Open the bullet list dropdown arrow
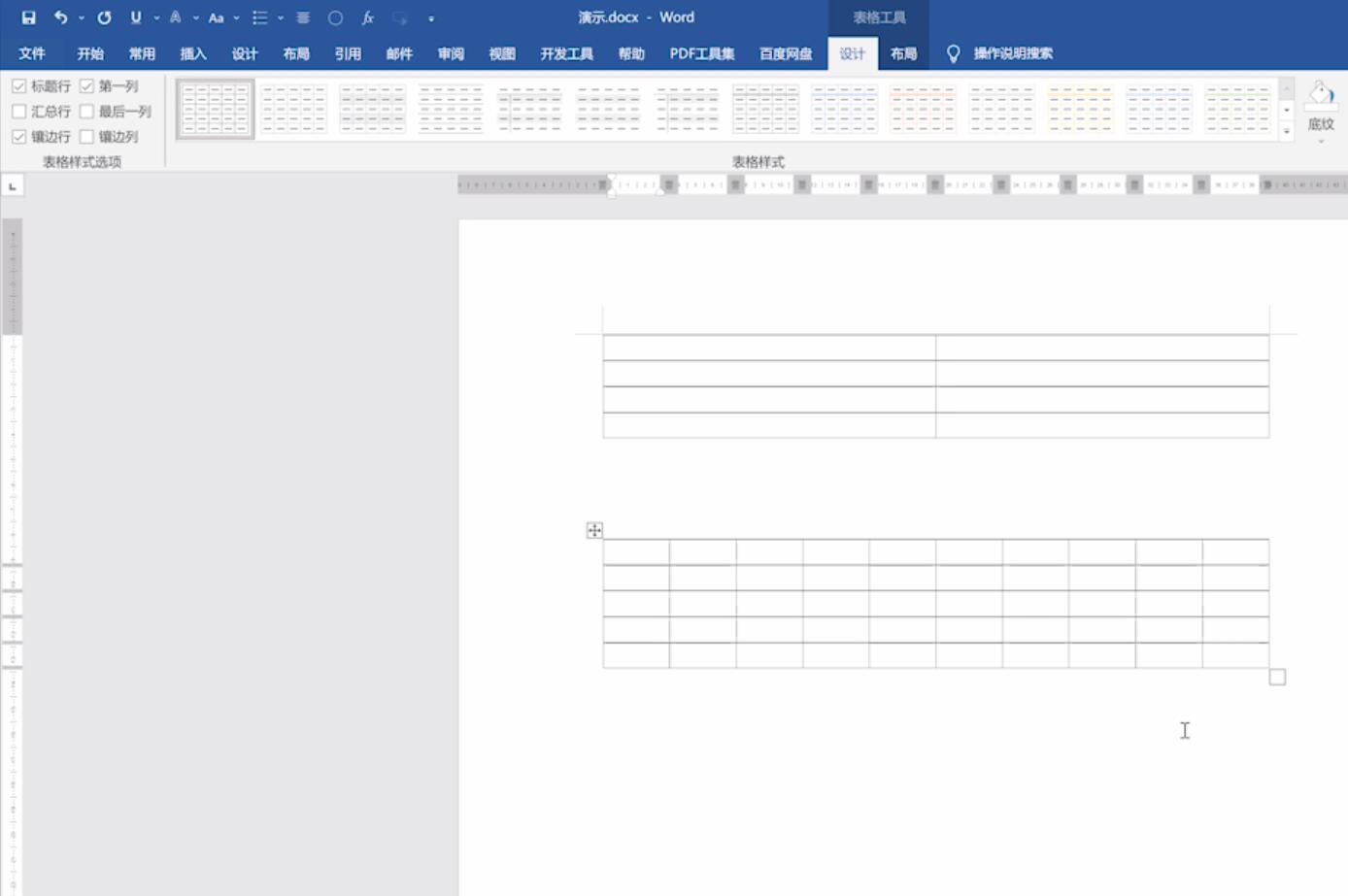The image size is (1348, 896). coord(281,18)
